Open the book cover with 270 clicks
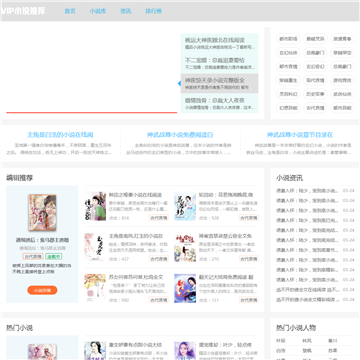 [185, 247]
